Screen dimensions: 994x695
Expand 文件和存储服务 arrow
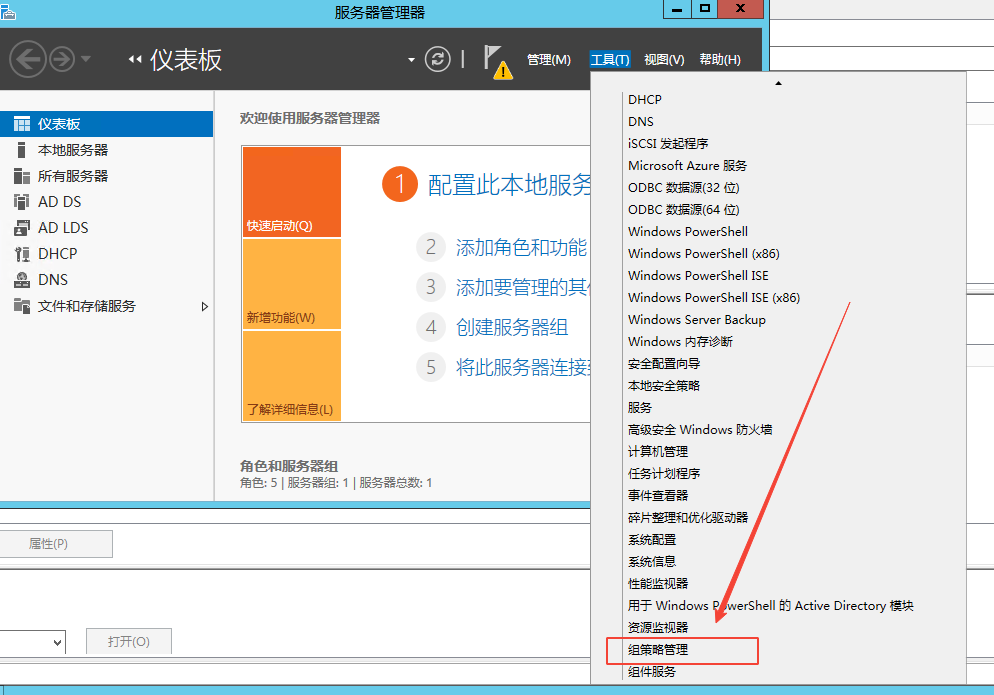[204, 306]
